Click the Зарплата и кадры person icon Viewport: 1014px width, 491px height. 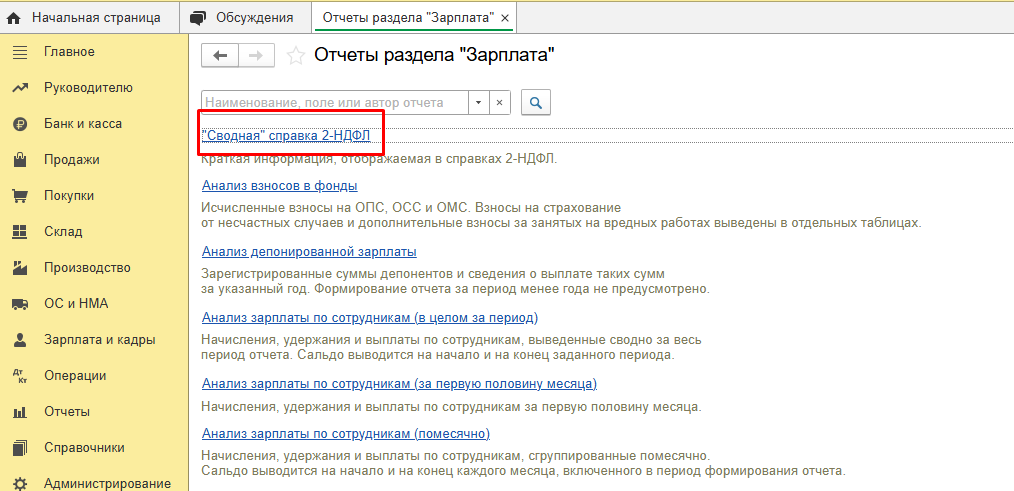tap(20, 340)
